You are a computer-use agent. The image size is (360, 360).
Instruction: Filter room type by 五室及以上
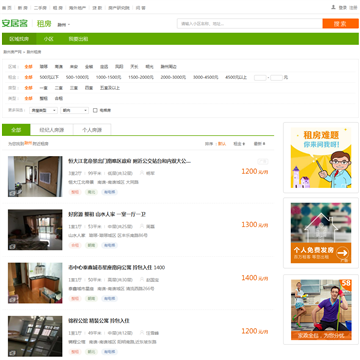110,88
